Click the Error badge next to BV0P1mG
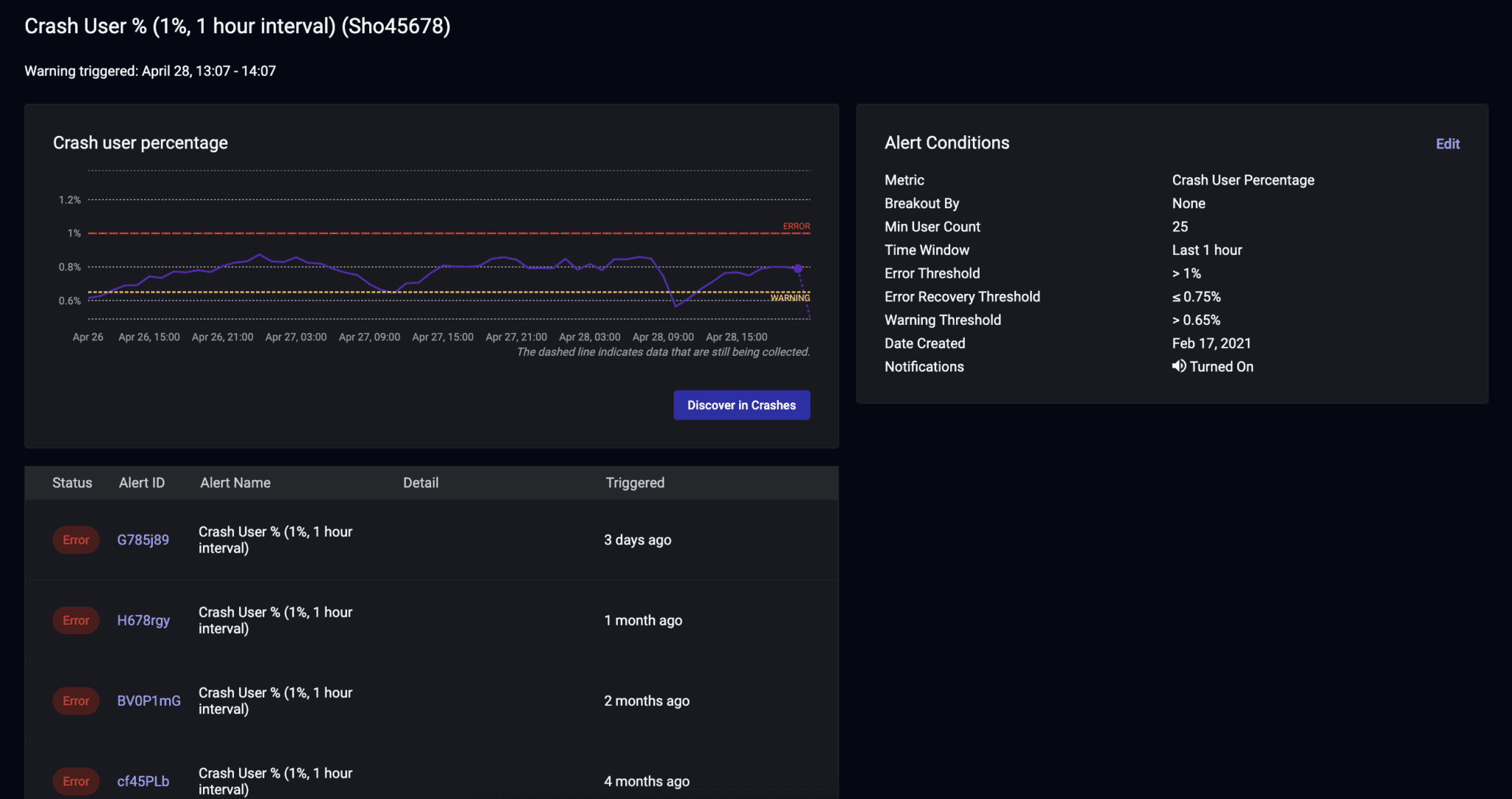The height and width of the screenshot is (799, 1512). [75, 701]
